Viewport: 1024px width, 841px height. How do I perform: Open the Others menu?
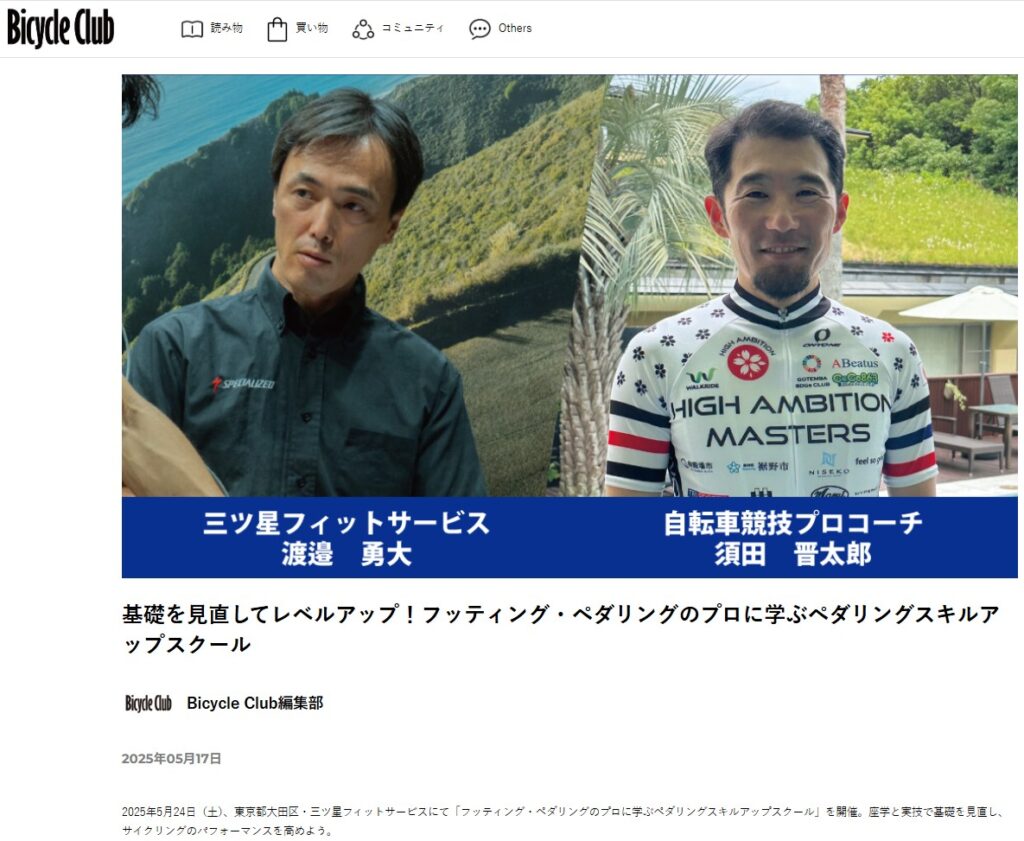pos(515,28)
